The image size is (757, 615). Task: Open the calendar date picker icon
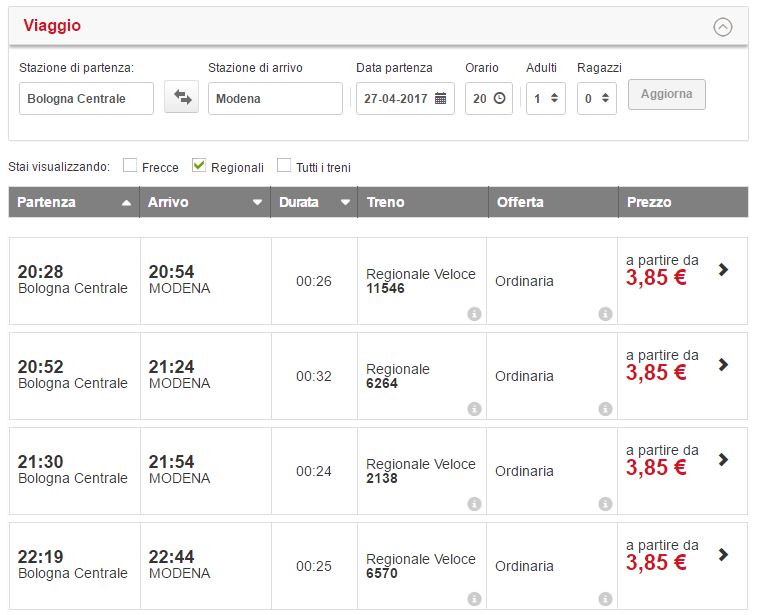tap(440, 99)
